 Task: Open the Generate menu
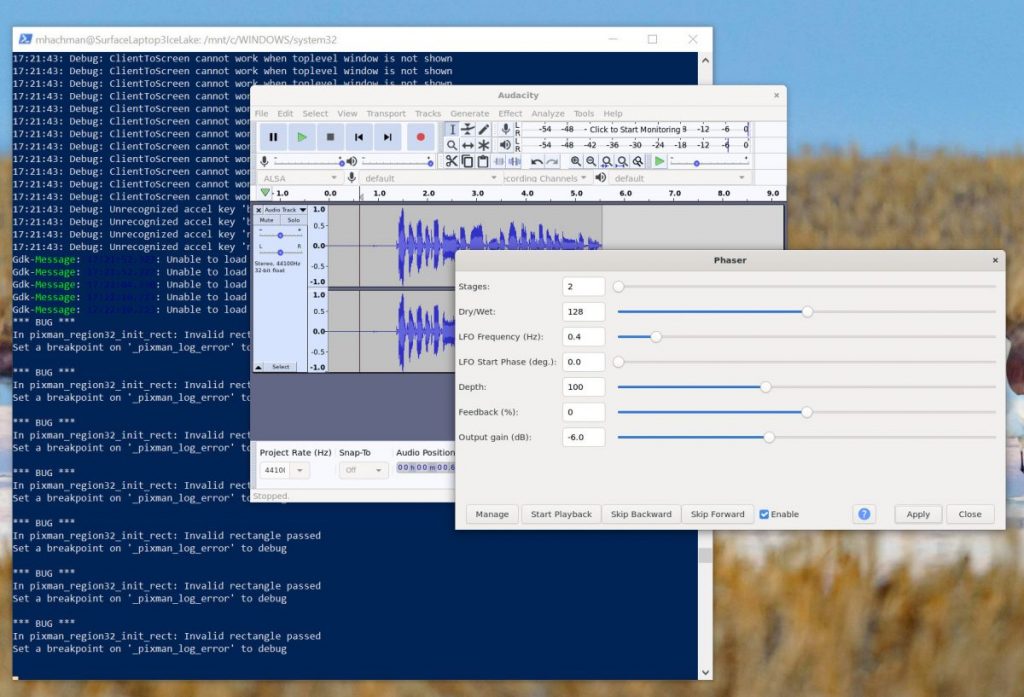pyautogui.click(x=470, y=114)
